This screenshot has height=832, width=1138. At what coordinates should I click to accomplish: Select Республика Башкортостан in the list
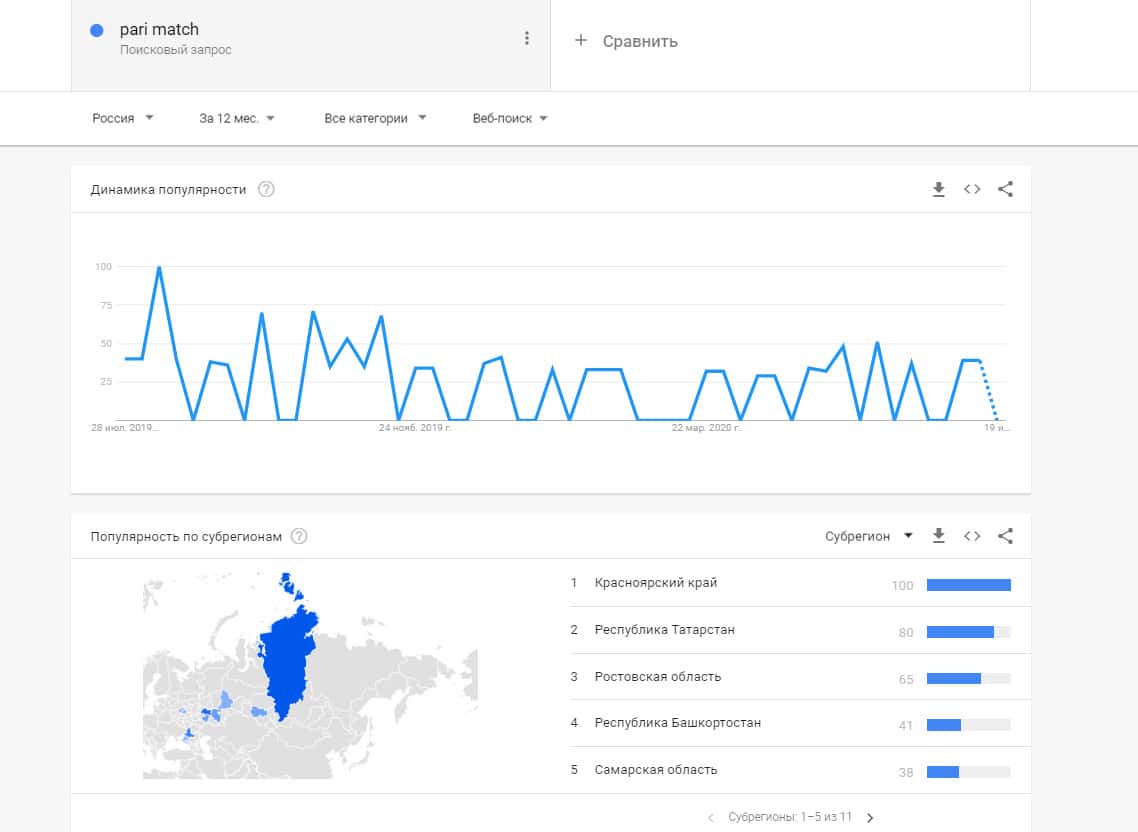tap(800, 723)
